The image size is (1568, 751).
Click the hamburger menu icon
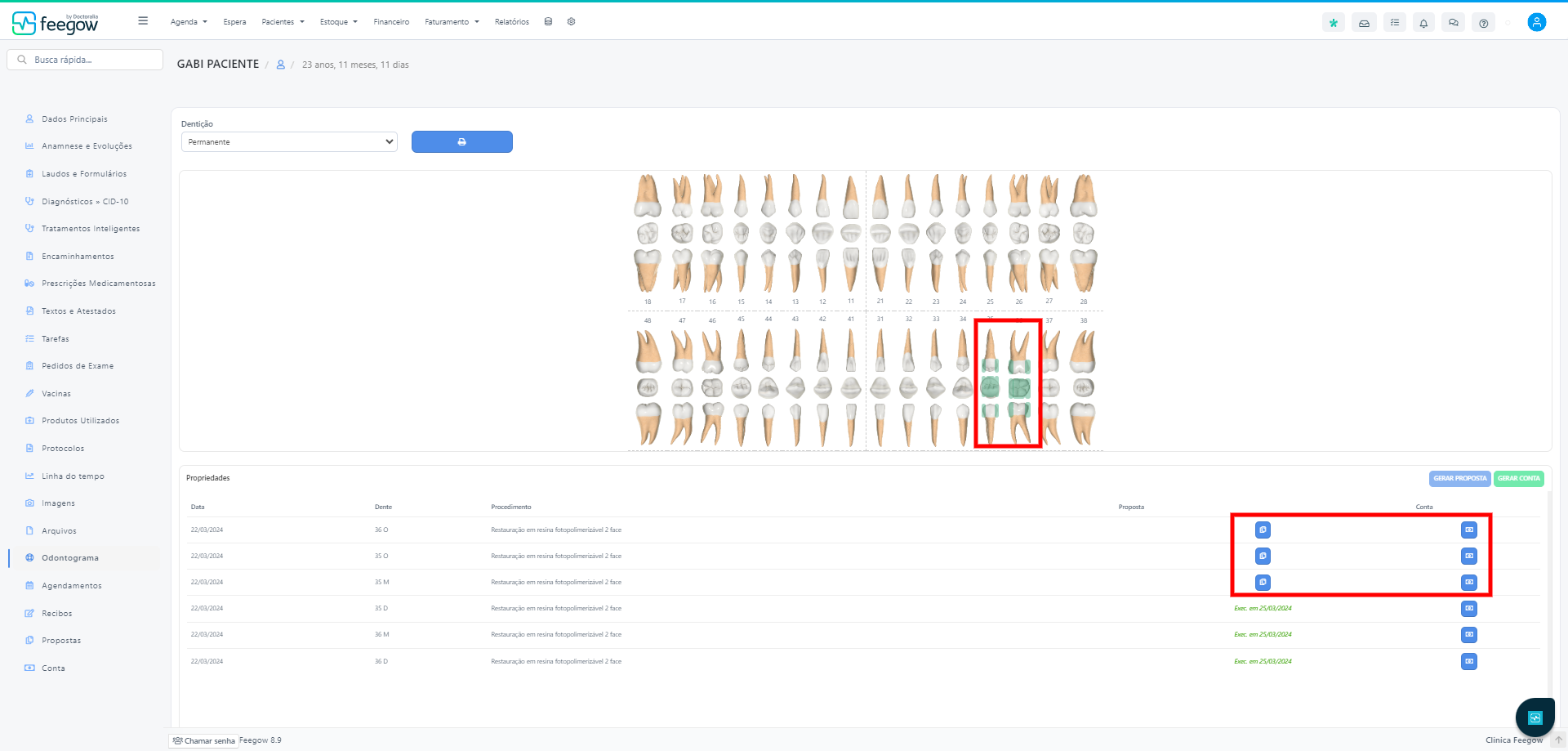(143, 21)
